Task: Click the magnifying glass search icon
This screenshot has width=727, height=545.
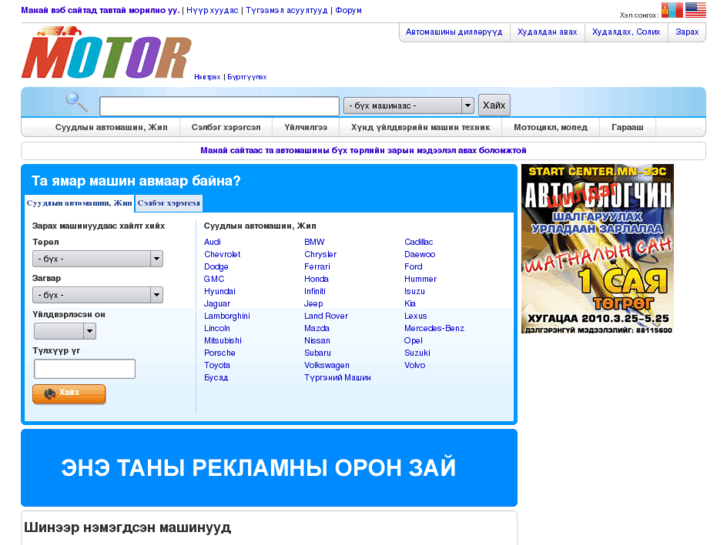Action: [77, 102]
